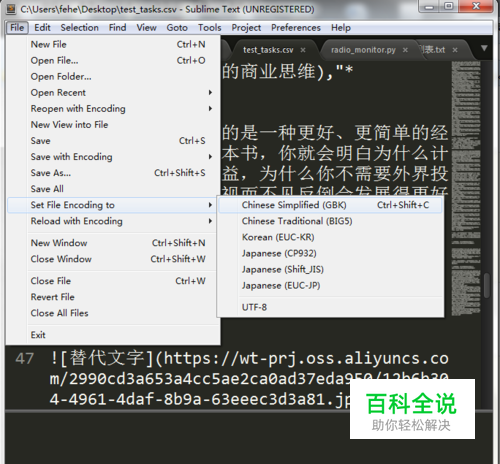
Task: Open the Goto menu
Action: [177, 28]
